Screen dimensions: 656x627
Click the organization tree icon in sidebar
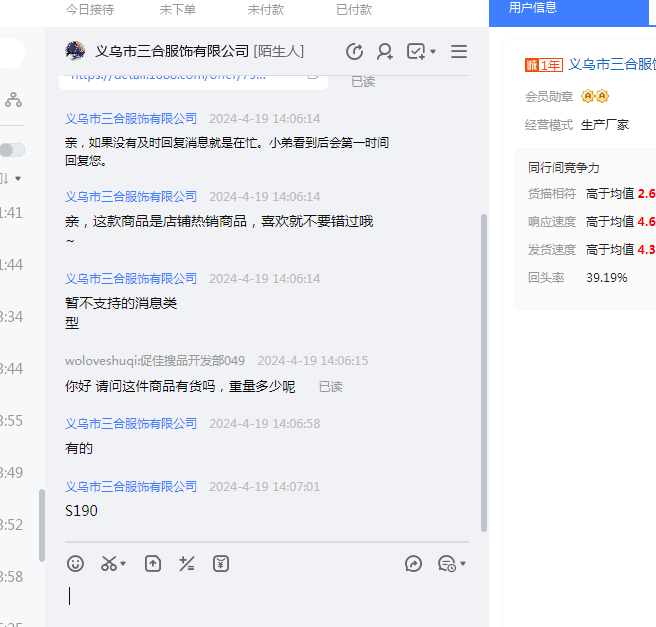[13, 99]
